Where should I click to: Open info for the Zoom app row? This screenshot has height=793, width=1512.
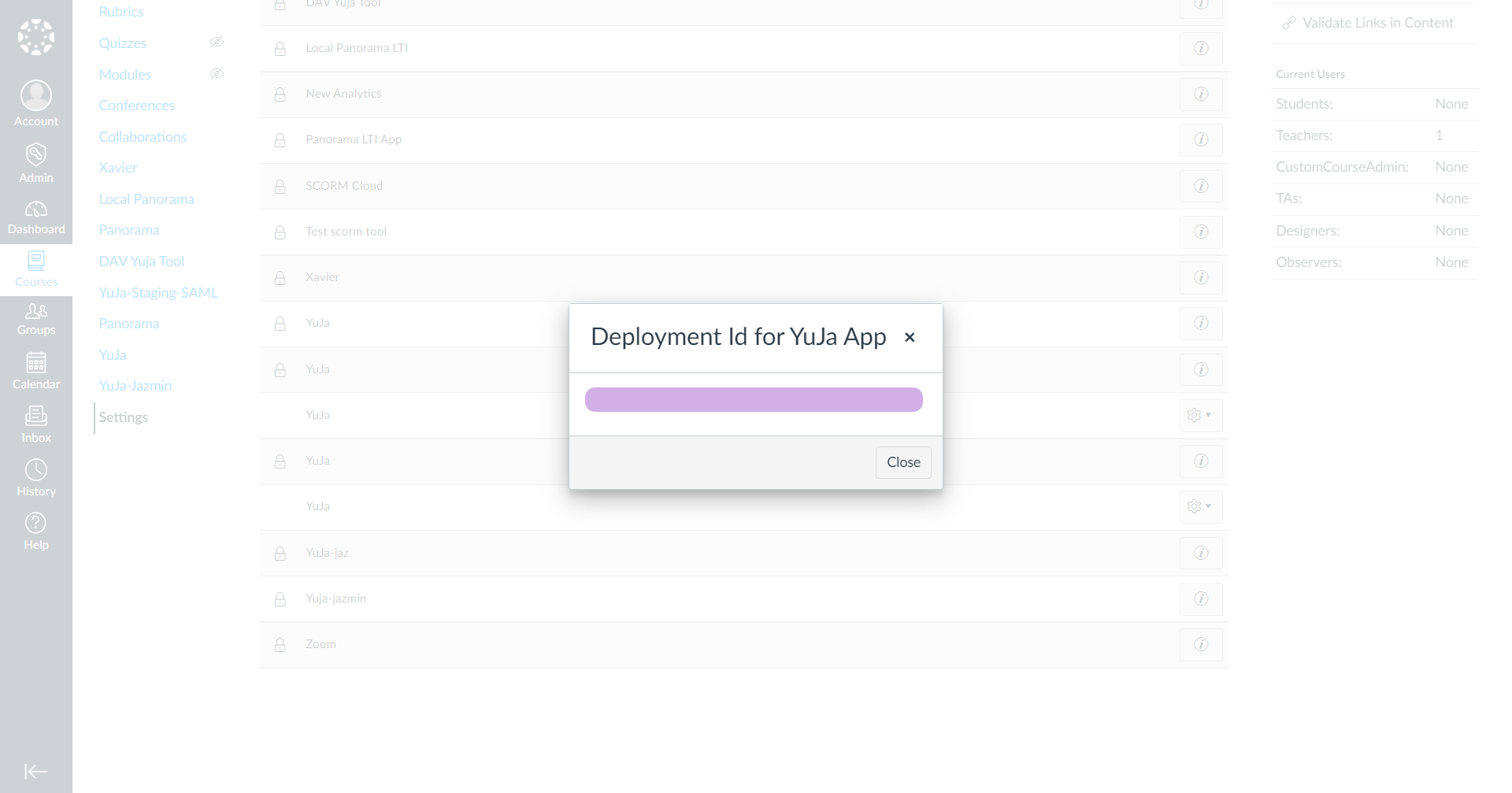(x=1201, y=644)
